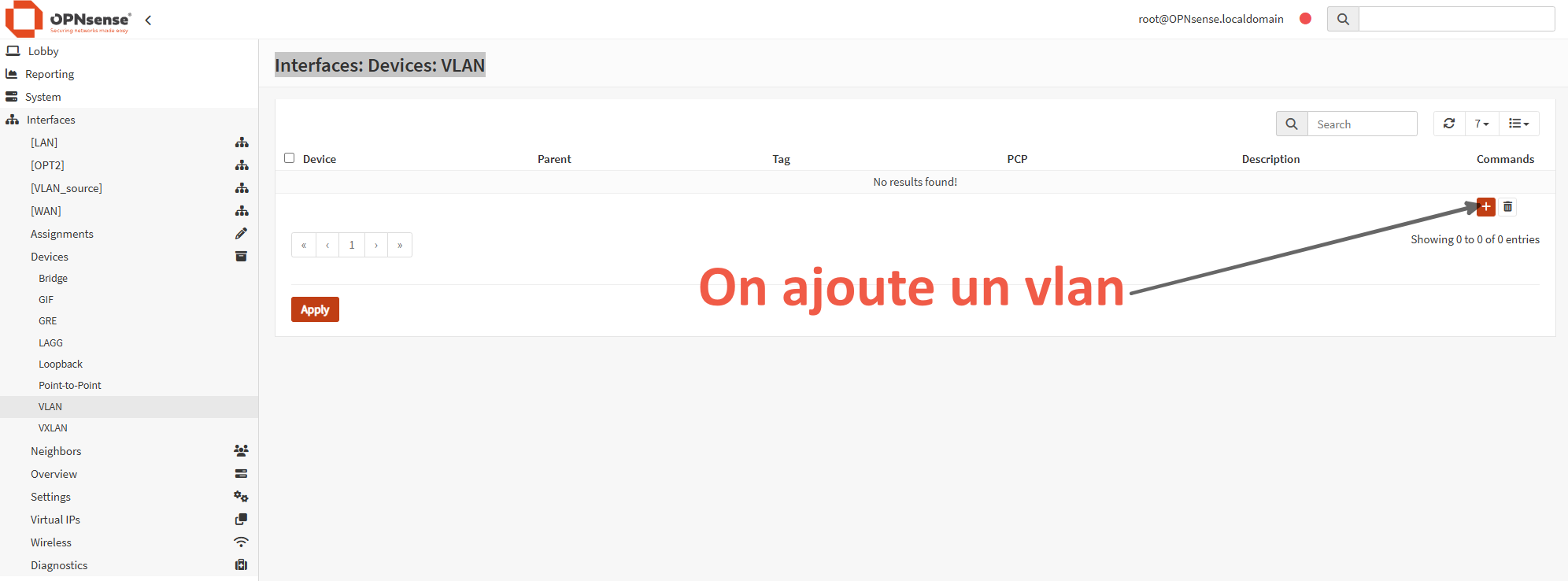1568x581 pixels.
Task: Refresh the VLAN table with reload icon
Action: (x=1448, y=124)
